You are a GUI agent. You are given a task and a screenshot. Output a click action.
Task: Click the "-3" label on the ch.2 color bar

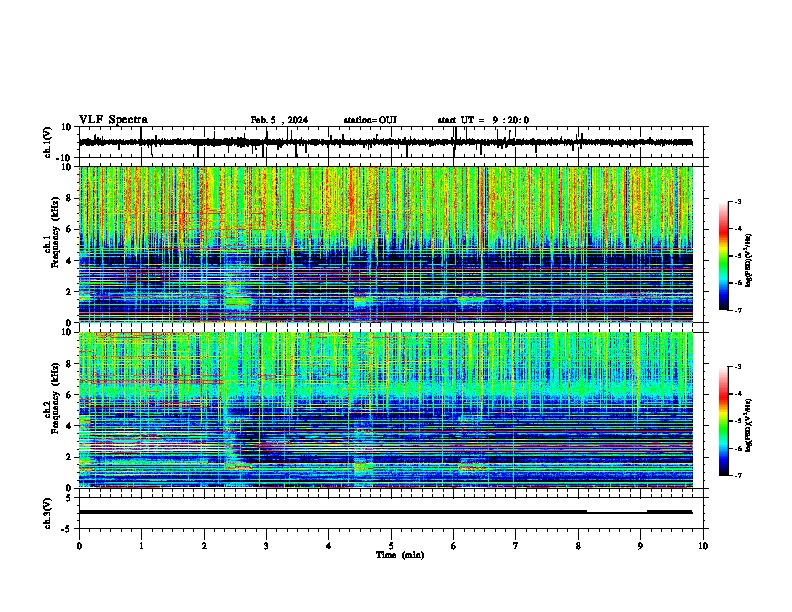click(x=738, y=367)
